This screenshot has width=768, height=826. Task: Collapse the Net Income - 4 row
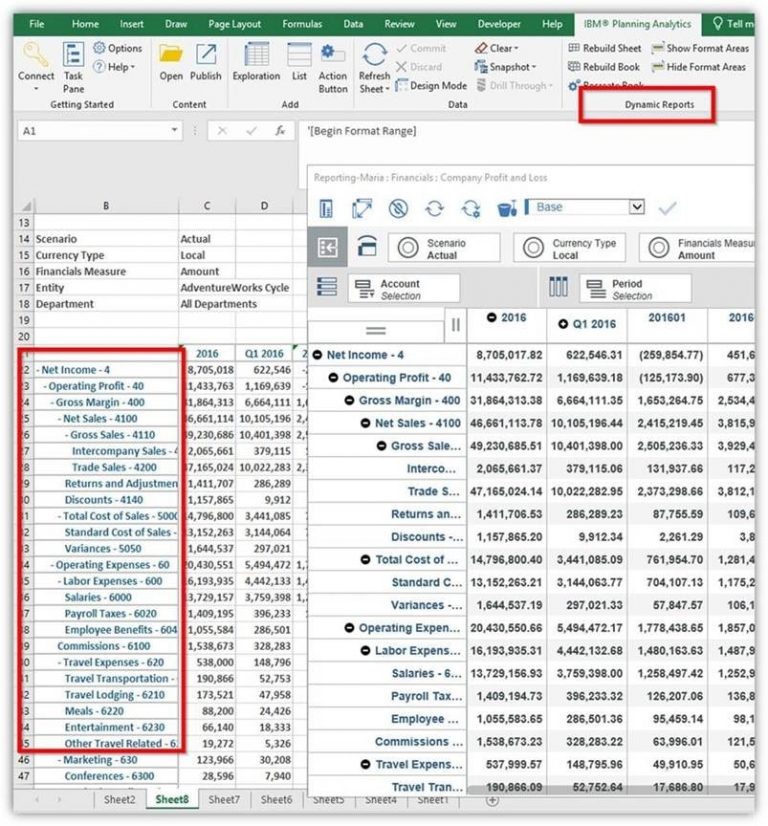(x=318, y=355)
